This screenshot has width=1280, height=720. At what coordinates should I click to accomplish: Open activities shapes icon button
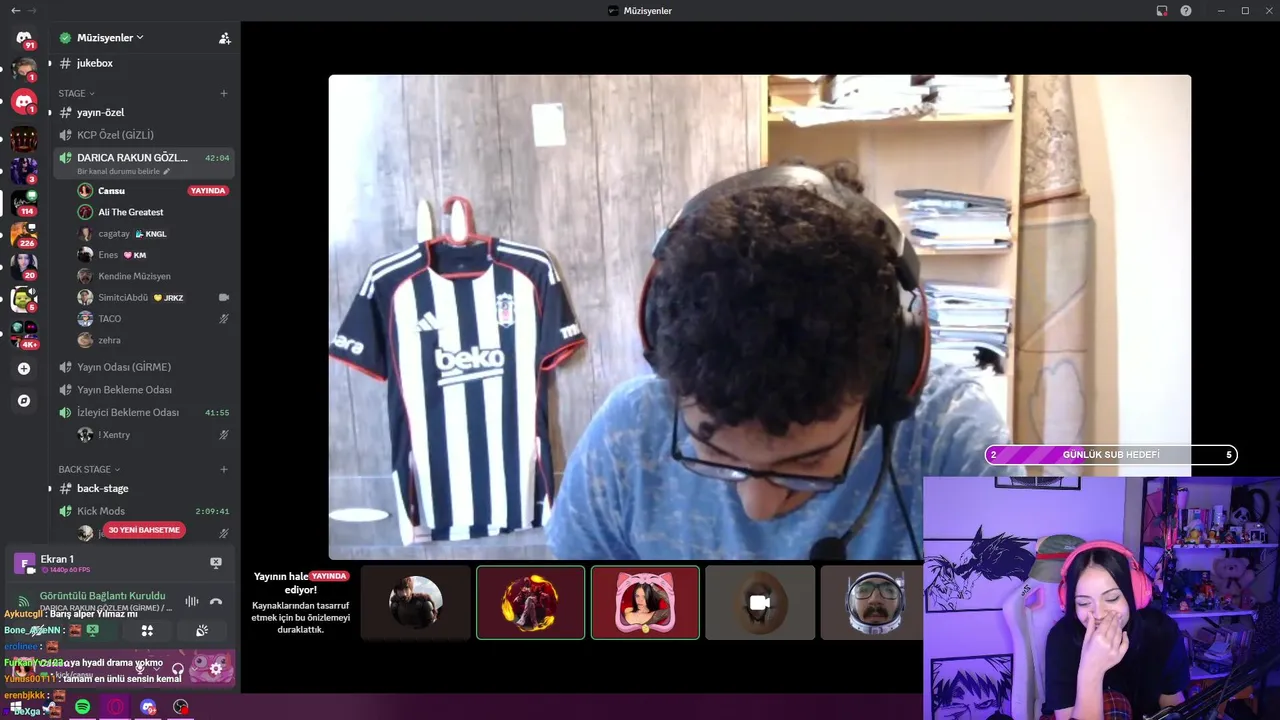[x=147, y=630]
